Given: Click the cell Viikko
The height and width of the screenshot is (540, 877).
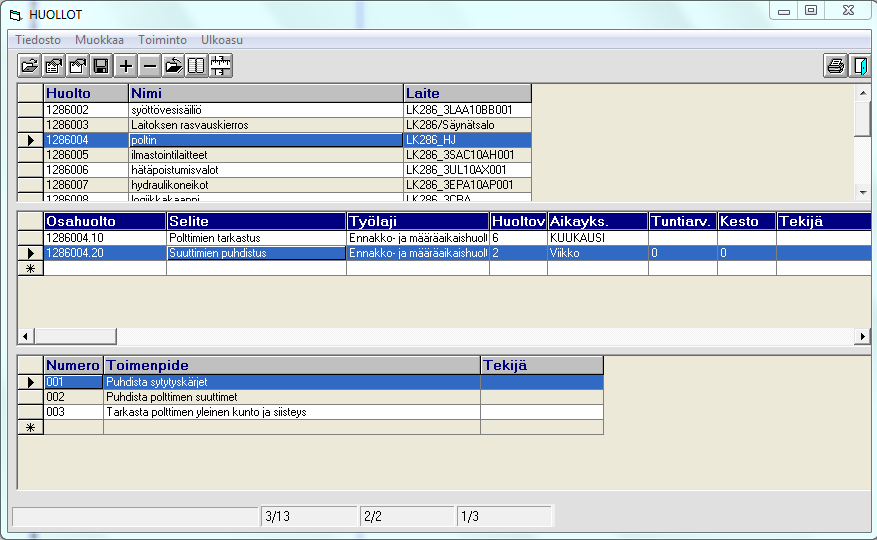Looking at the screenshot, I should pos(597,253).
